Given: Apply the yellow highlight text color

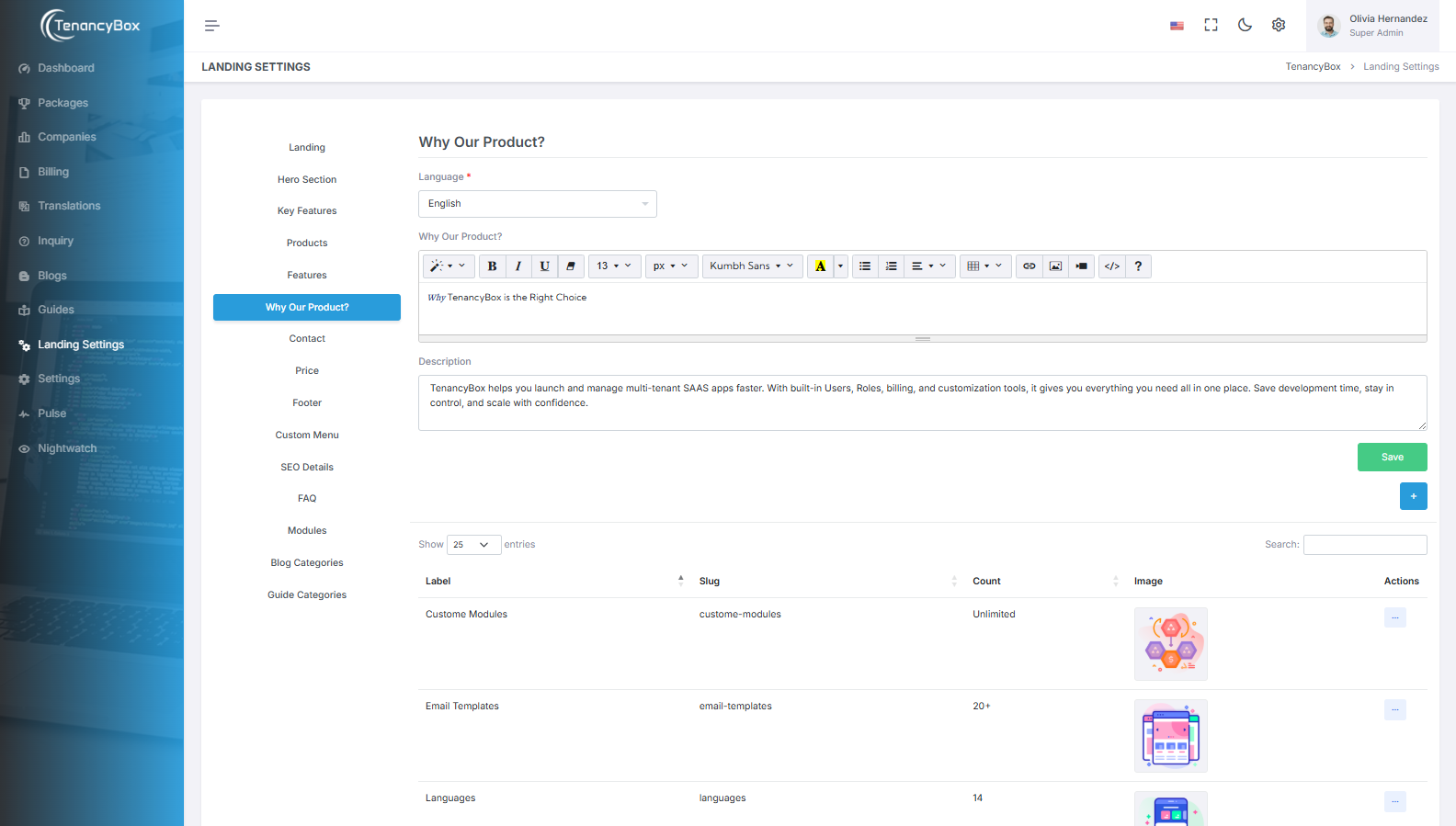Looking at the screenshot, I should [x=820, y=266].
